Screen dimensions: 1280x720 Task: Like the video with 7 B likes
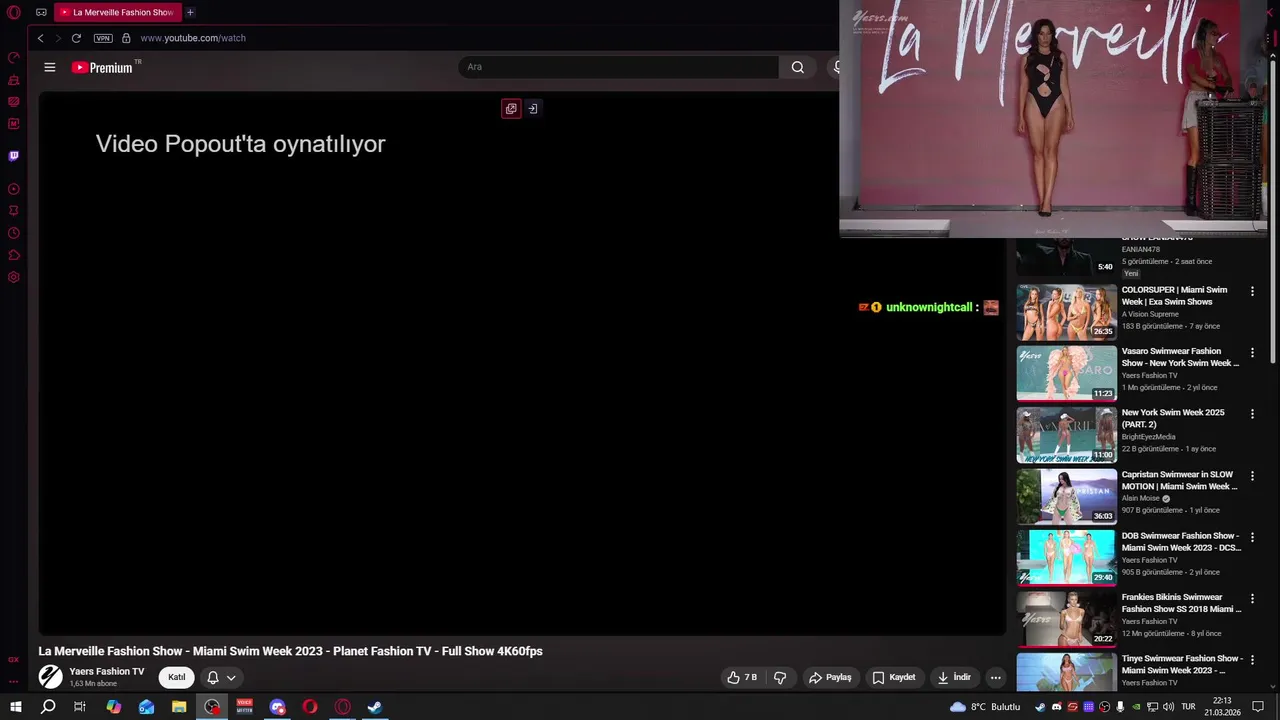click(742, 677)
